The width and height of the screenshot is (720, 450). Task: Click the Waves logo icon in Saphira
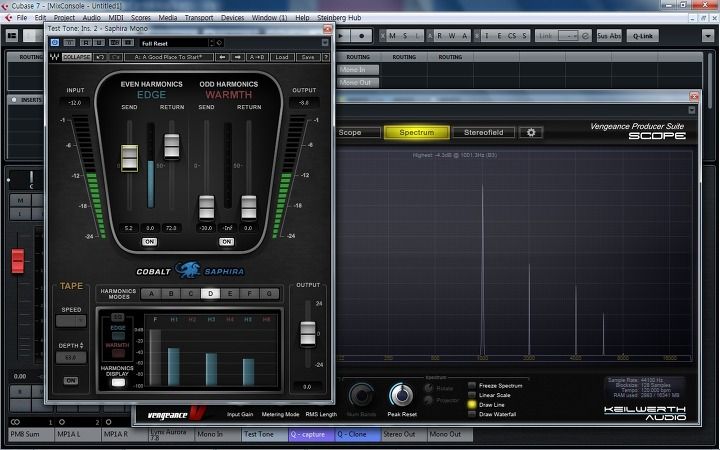55,57
